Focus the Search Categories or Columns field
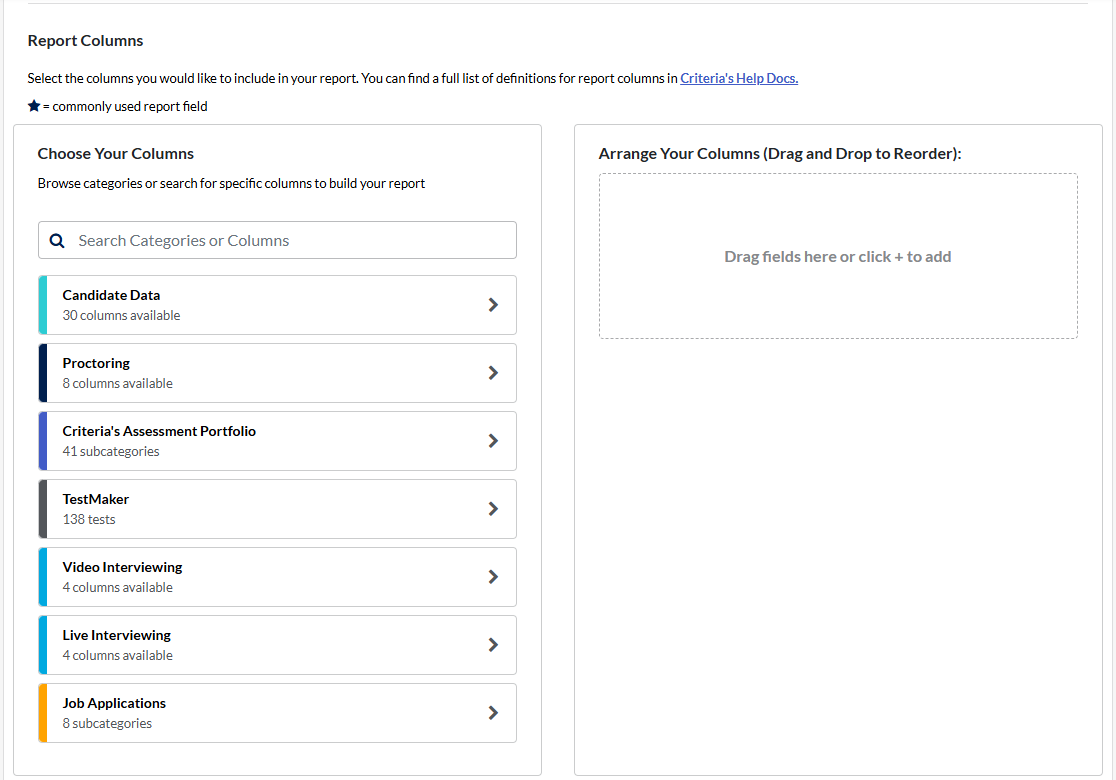This screenshot has width=1116, height=780. pyautogui.click(x=290, y=241)
